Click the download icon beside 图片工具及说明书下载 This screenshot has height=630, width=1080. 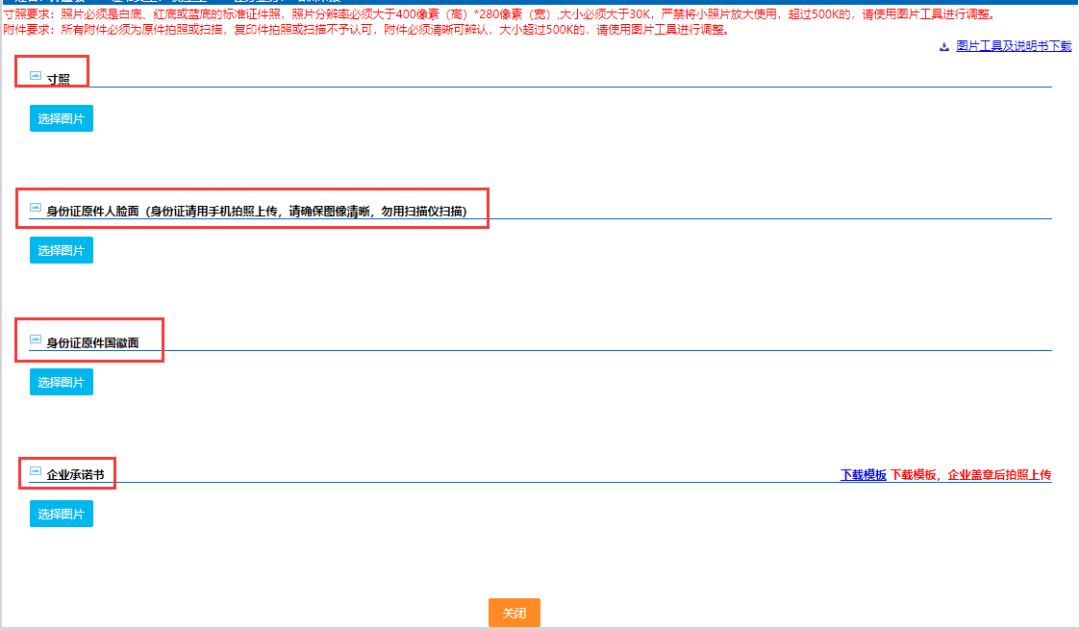click(x=944, y=47)
